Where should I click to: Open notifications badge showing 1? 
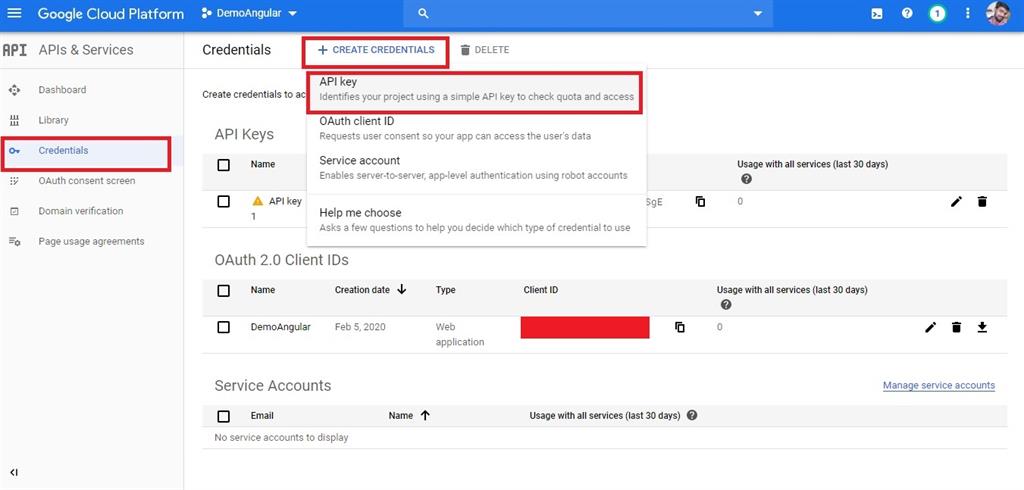pos(937,13)
